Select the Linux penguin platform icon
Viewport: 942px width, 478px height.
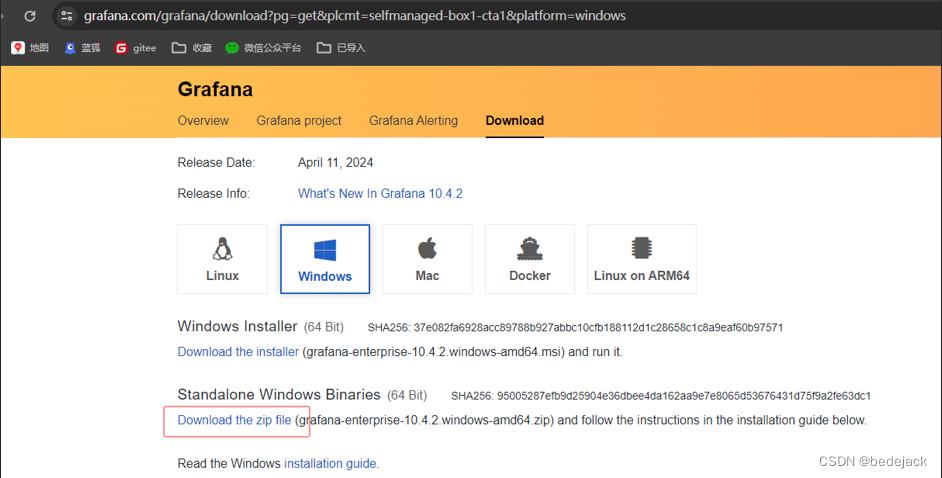222,249
